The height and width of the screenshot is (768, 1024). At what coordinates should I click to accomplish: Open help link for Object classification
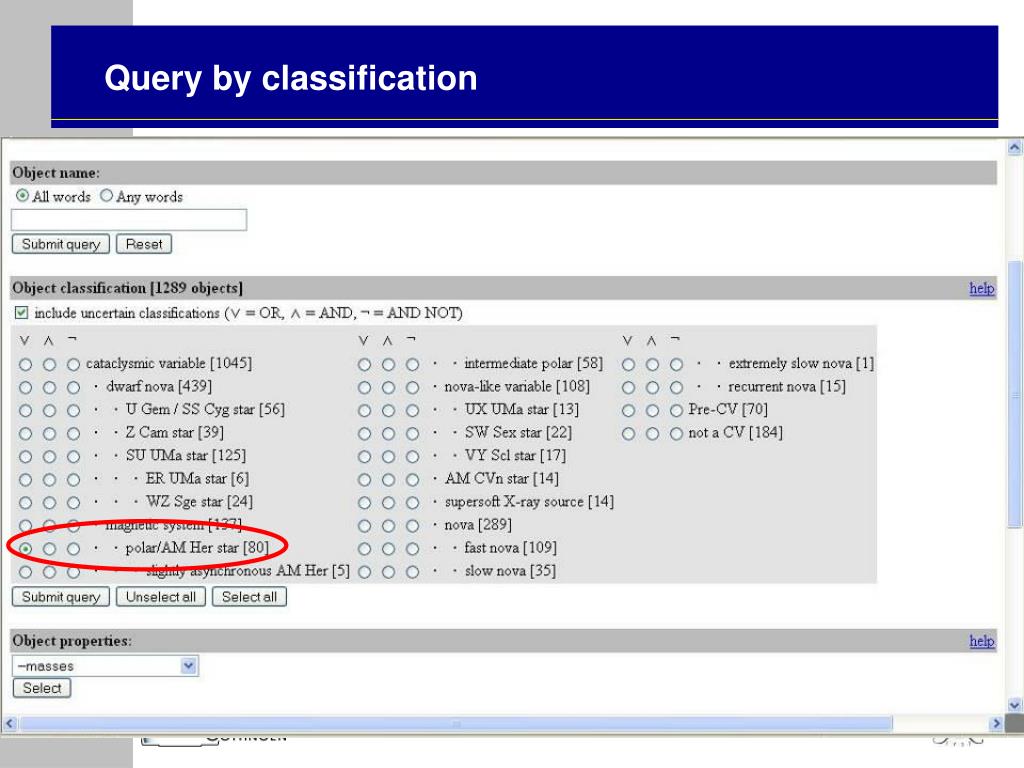point(982,288)
